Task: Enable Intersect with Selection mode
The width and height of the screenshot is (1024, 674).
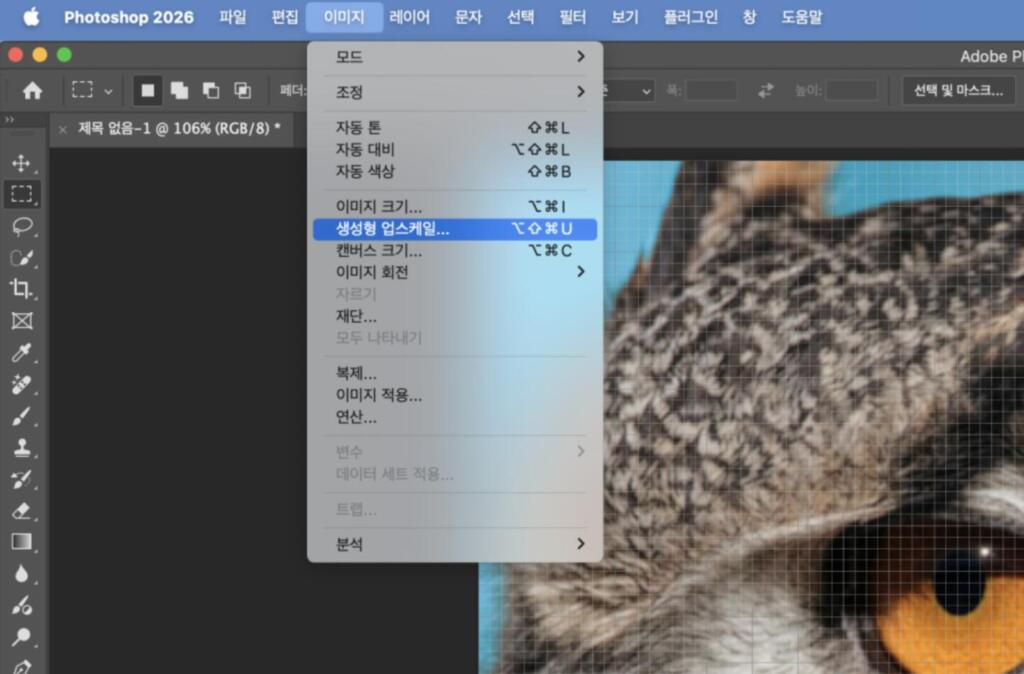Action: pyautogui.click(x=242, y=91)
